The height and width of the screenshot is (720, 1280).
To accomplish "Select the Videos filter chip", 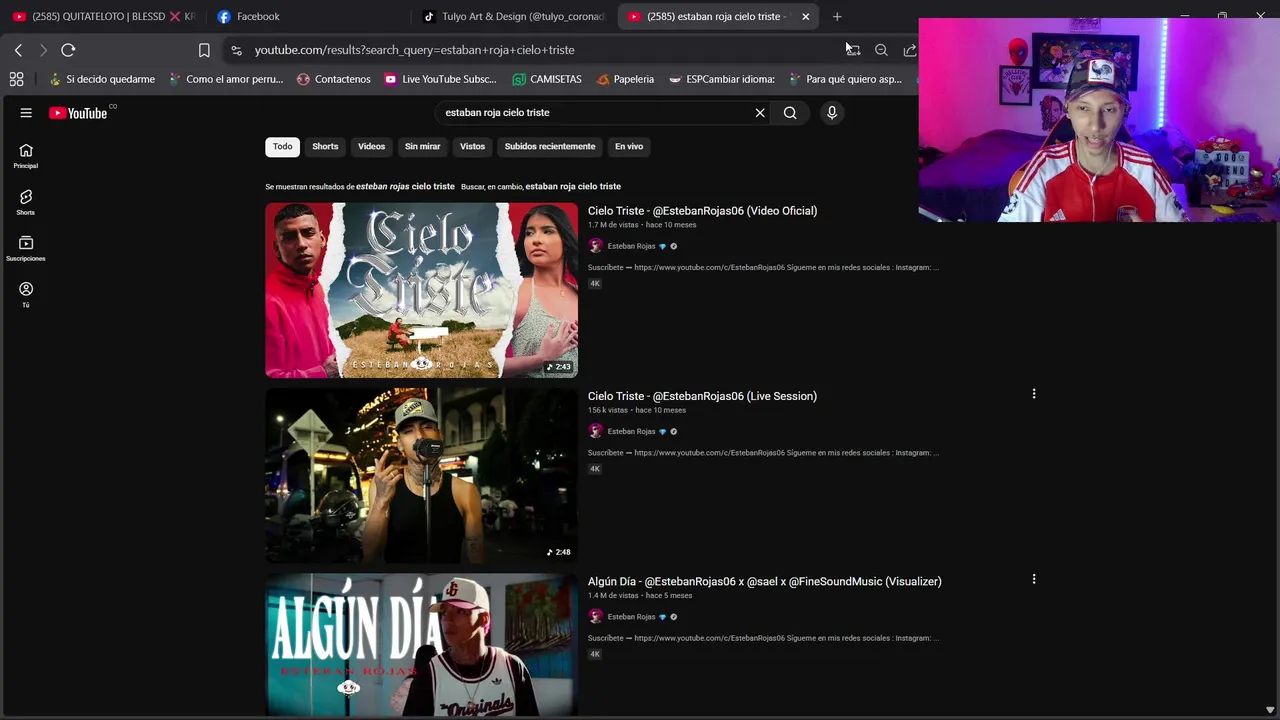I will pos(371,147).
